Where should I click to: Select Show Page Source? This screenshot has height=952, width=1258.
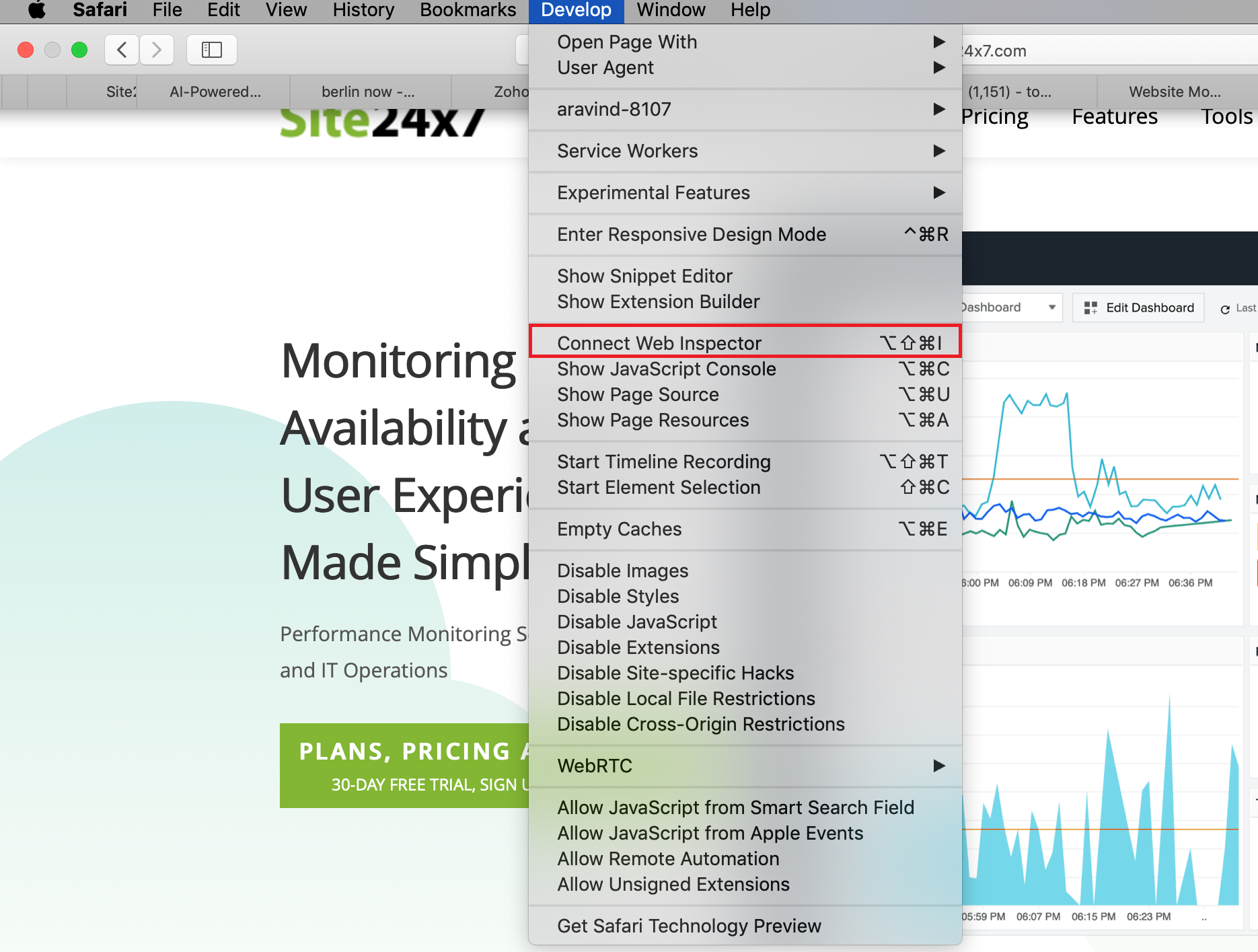pos(745,394)
